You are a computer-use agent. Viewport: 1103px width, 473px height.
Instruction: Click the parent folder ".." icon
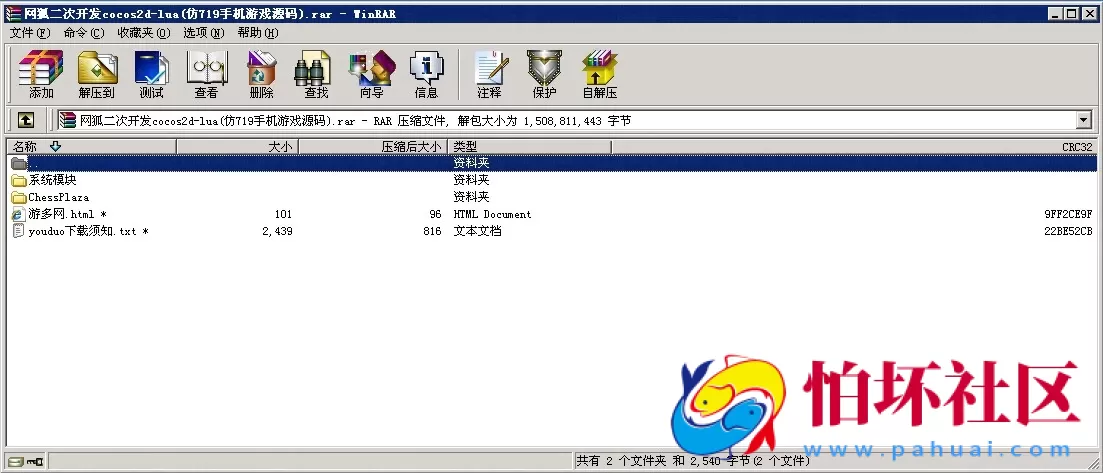[x=19, y=163]
